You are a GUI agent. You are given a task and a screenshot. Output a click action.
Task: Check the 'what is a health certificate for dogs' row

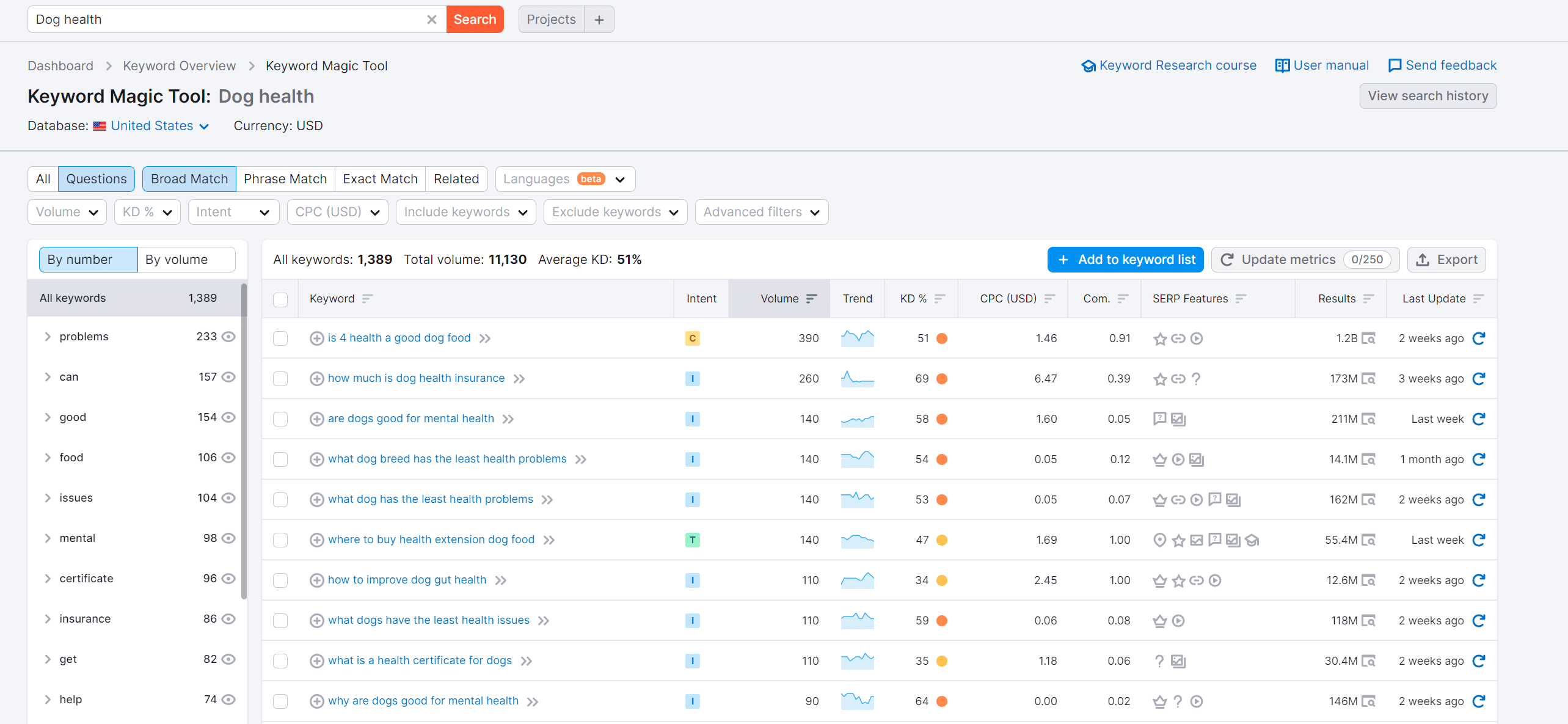click(x=280, y=661)
